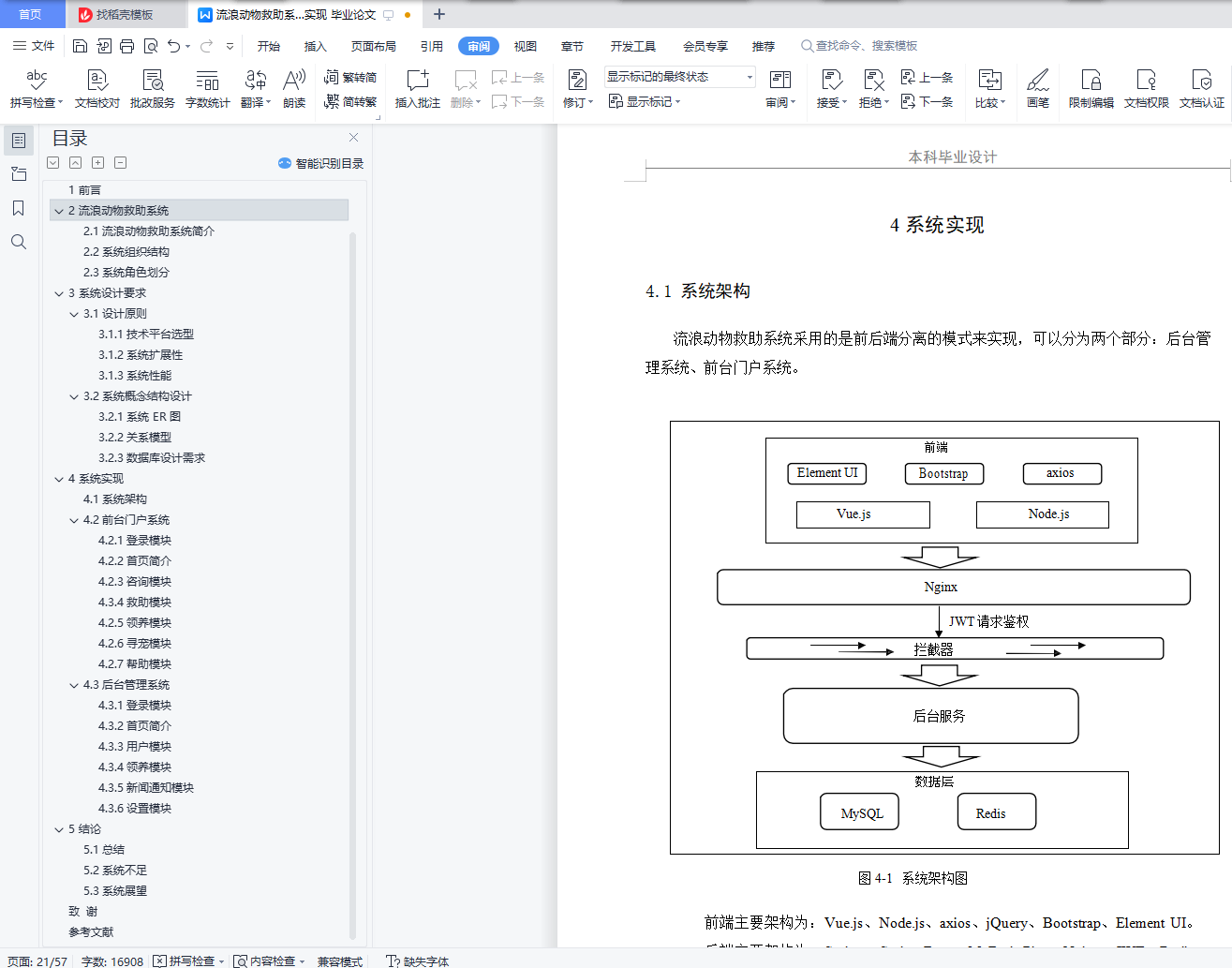Jump to outline entry "3.2.1 系统 ER 图"
Viewport: 1232px width, 968px height.
140,417
